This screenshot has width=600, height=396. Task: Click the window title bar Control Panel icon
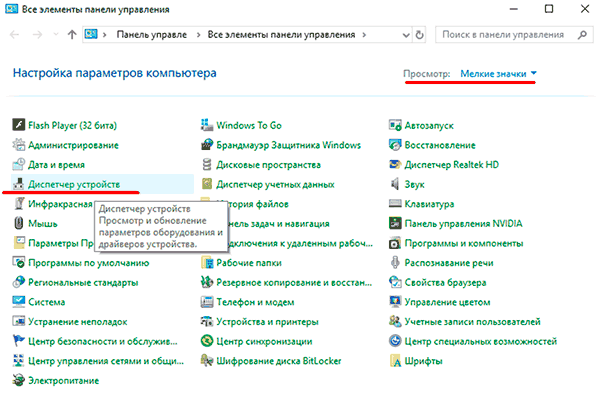(11, 8)
